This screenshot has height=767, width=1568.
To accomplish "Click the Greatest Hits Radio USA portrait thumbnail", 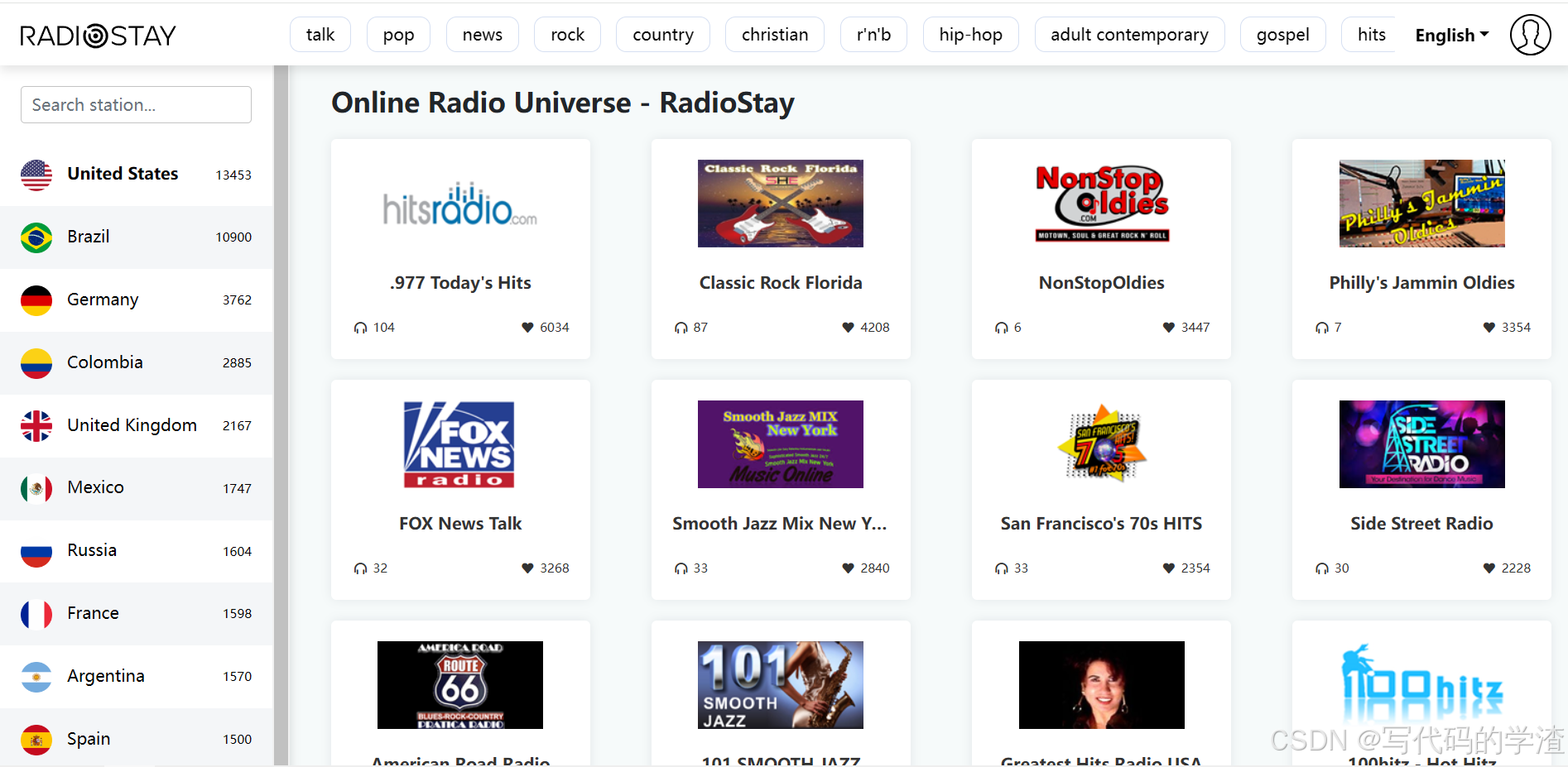I will (x=1101, y=685).
